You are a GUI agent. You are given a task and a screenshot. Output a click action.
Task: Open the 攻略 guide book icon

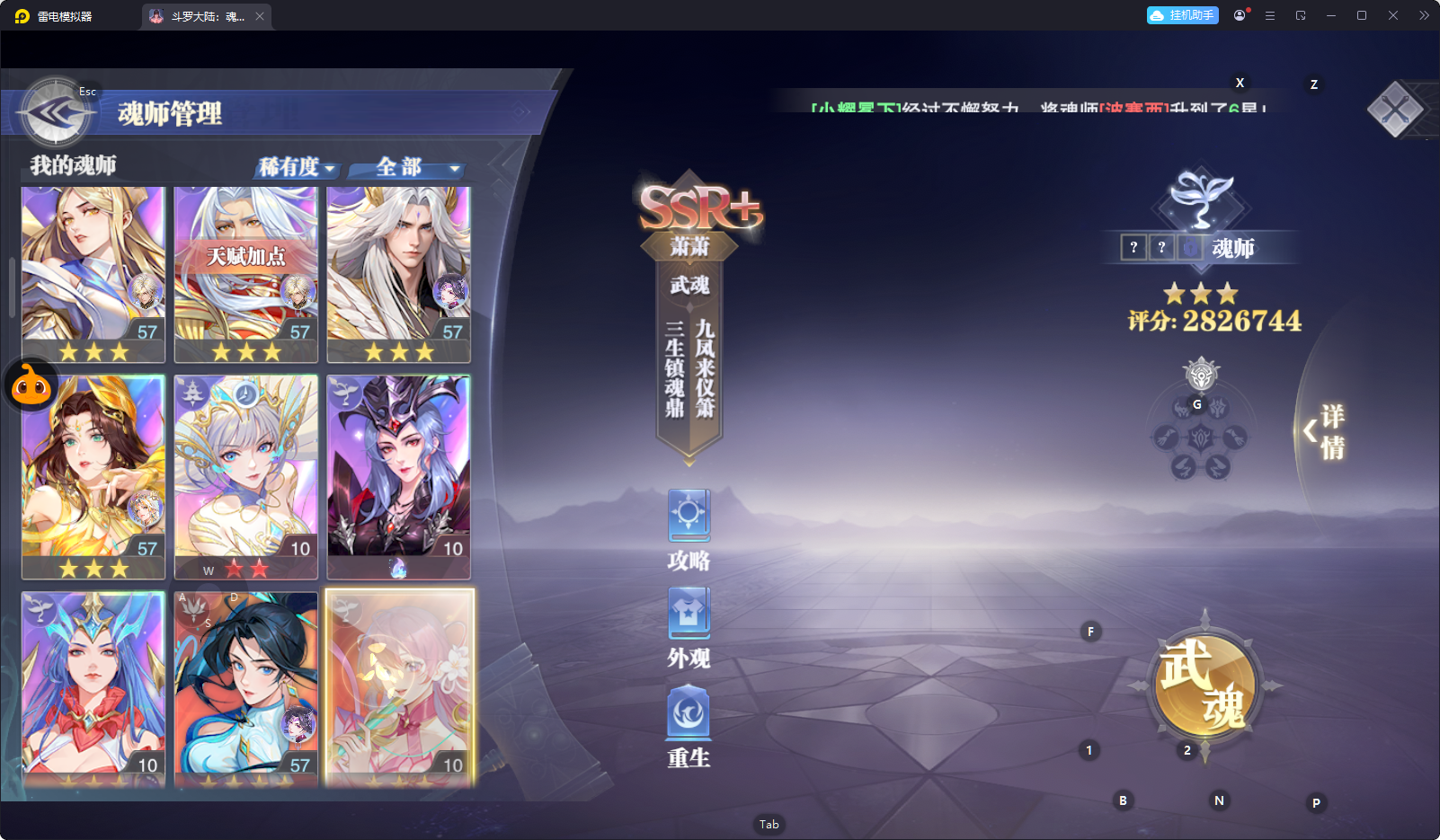point(689,515)
